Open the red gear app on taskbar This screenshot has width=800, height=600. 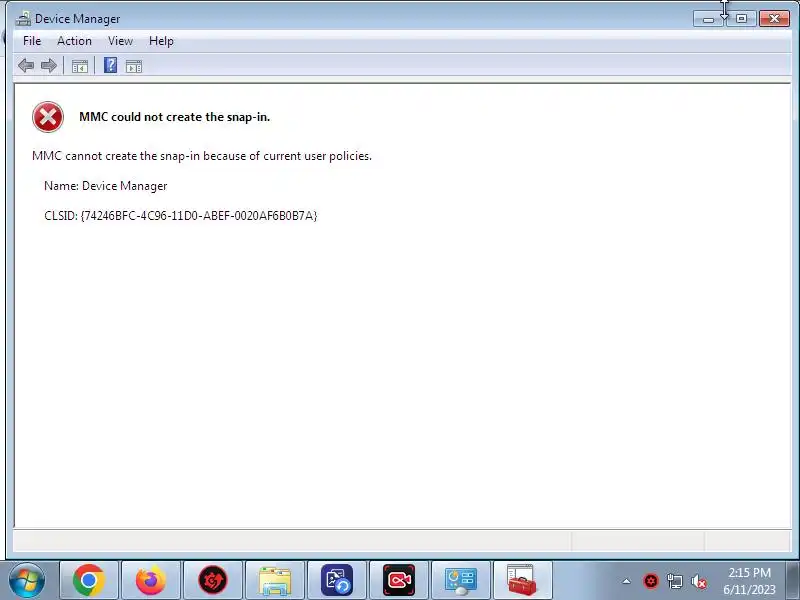(213, 580)
